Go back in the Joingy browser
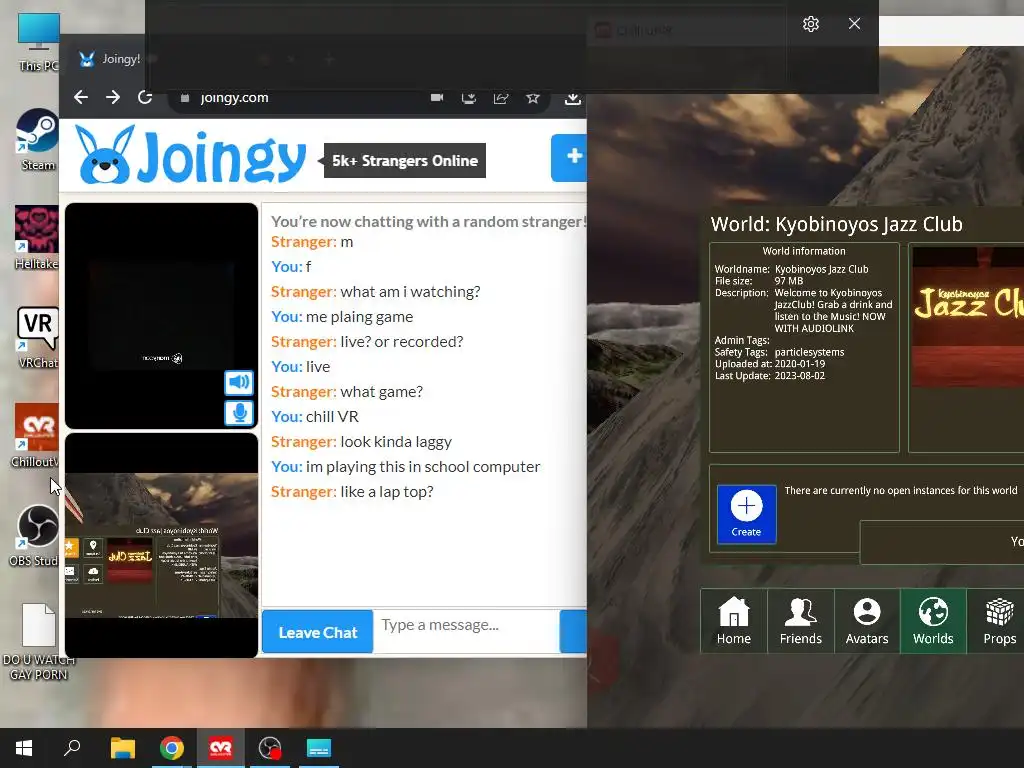This screenshot has width=1024, height=768. [x=81, y=97]
